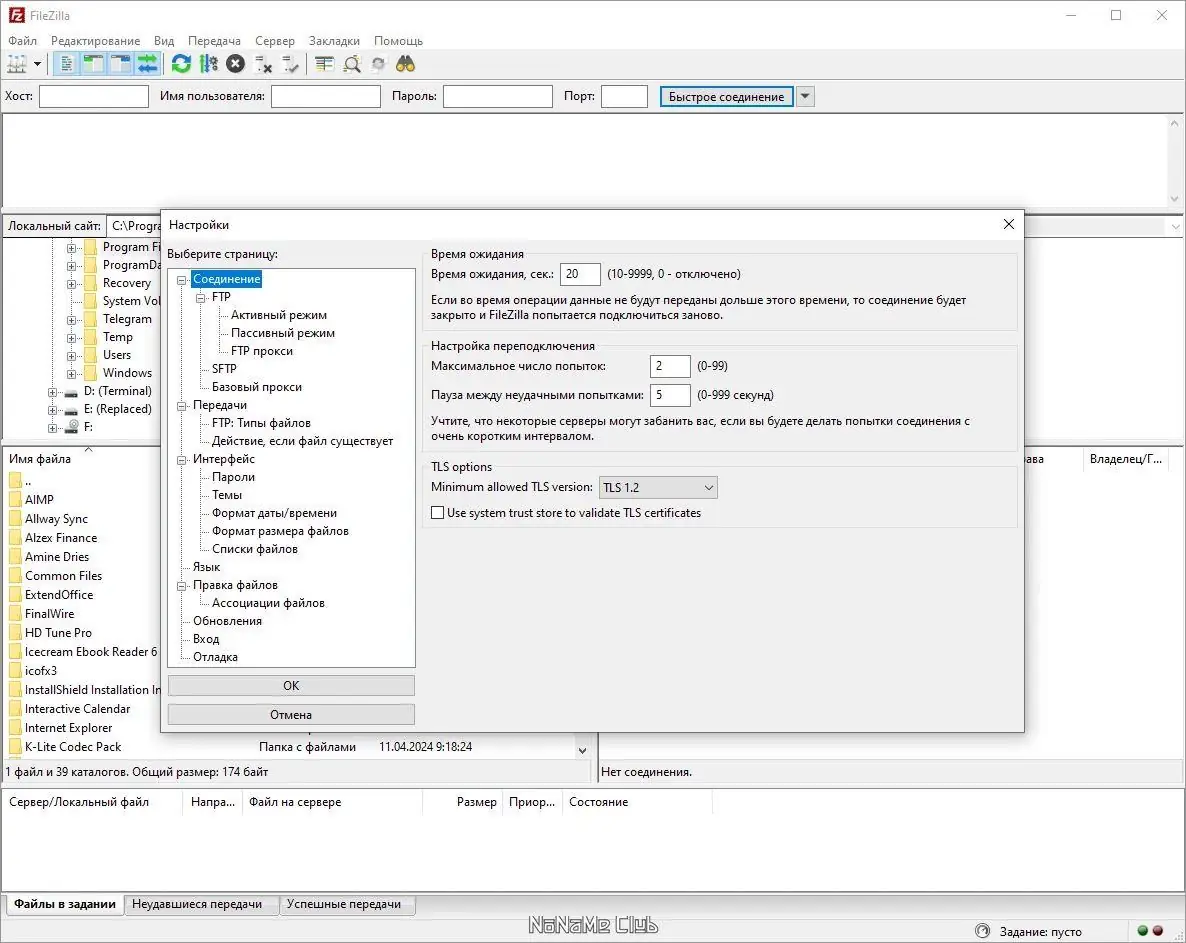Collapse the Правка файлов tree node
1186x943 pixels.
click(182, 586)
